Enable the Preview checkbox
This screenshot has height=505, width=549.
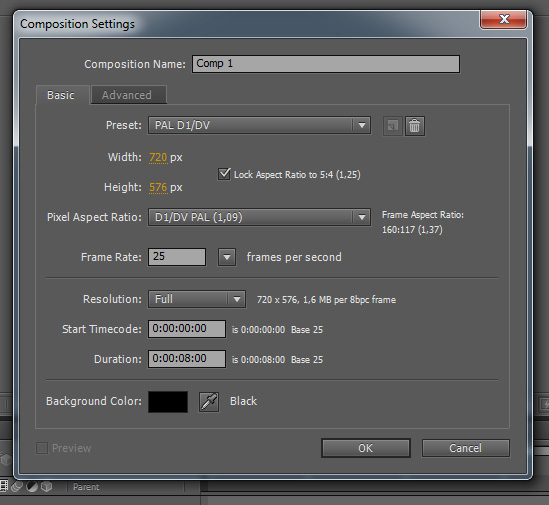coord(42,448)
